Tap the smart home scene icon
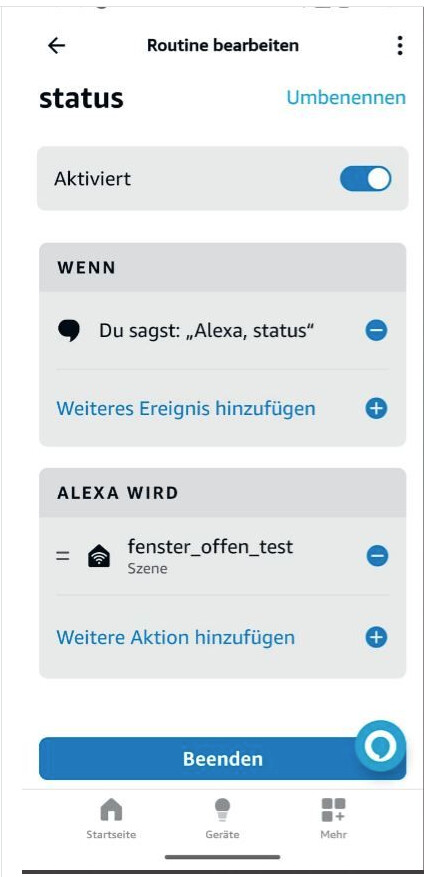 point(99,557)
